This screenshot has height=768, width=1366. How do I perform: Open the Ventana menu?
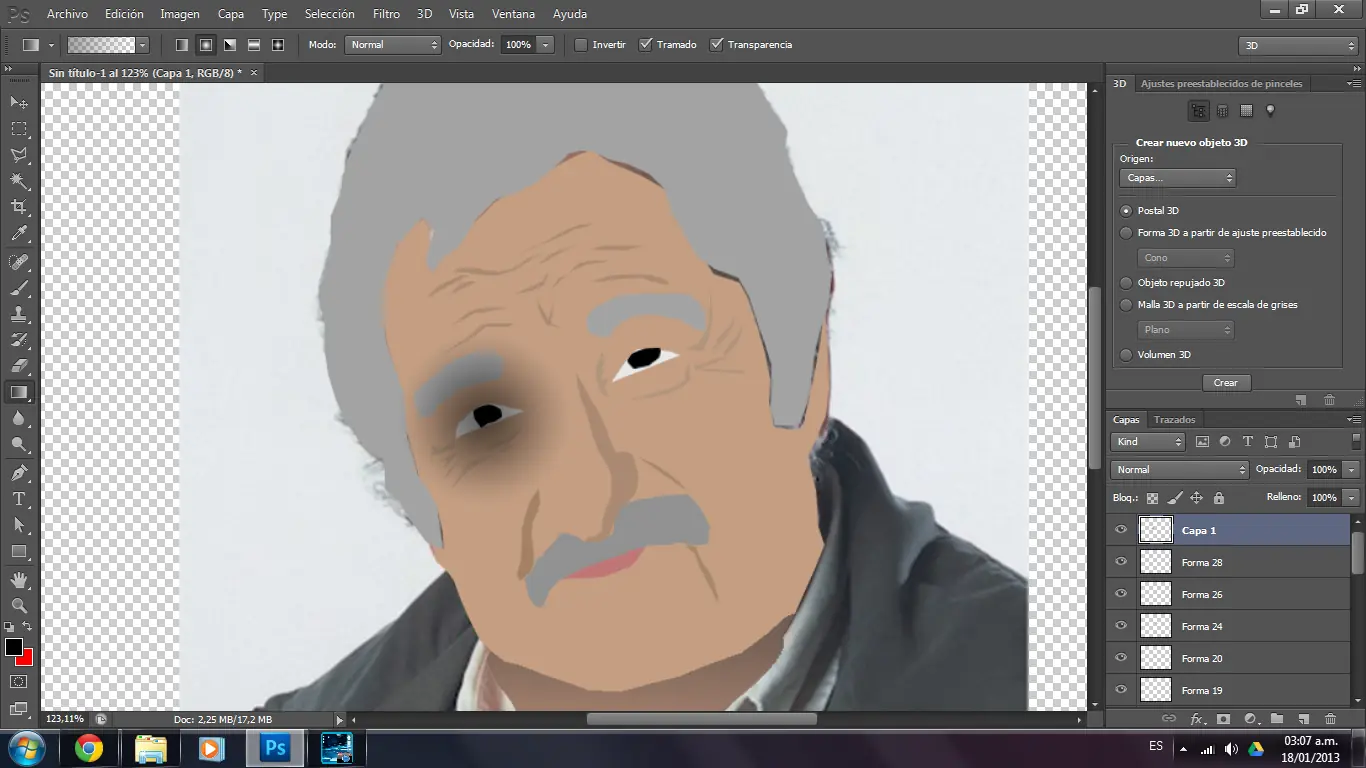pos(513,14)
